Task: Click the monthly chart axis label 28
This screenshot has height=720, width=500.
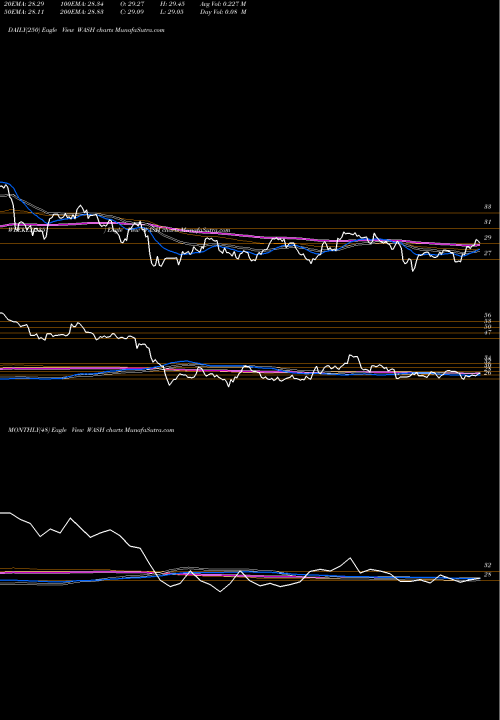Action: [488, 574]
